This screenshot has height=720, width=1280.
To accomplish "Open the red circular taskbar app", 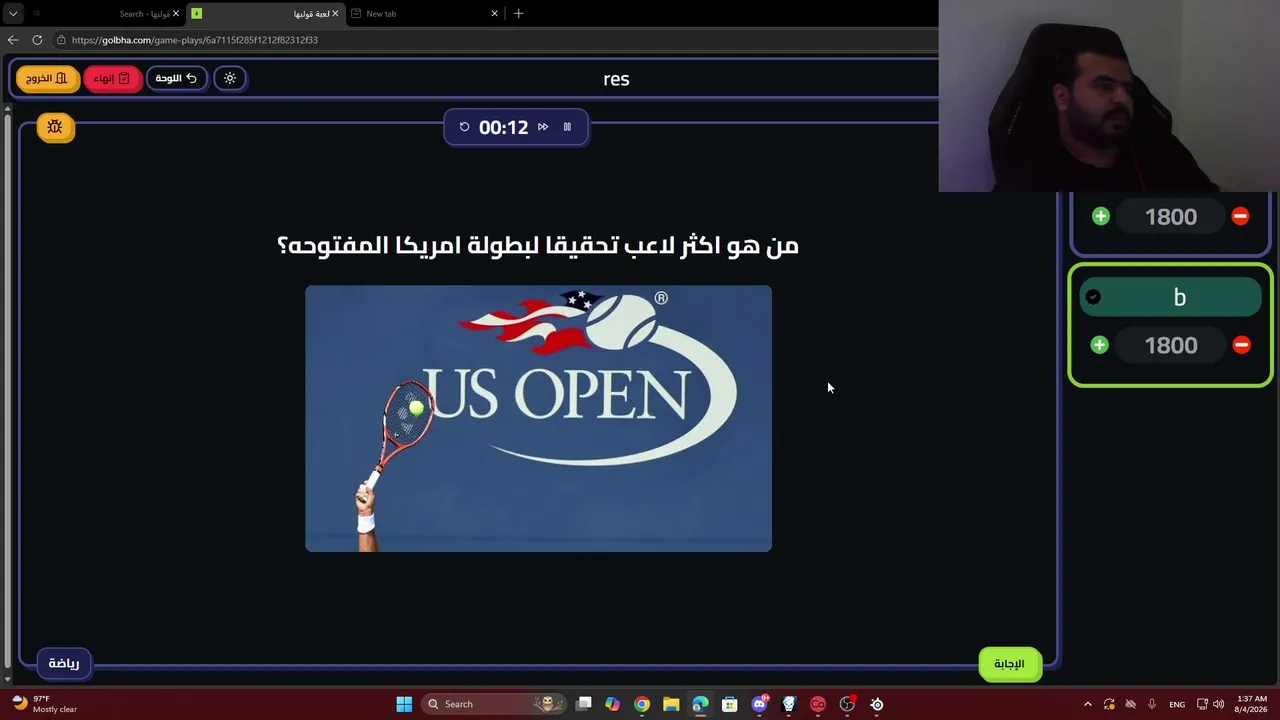I will [x=818, y=704].
